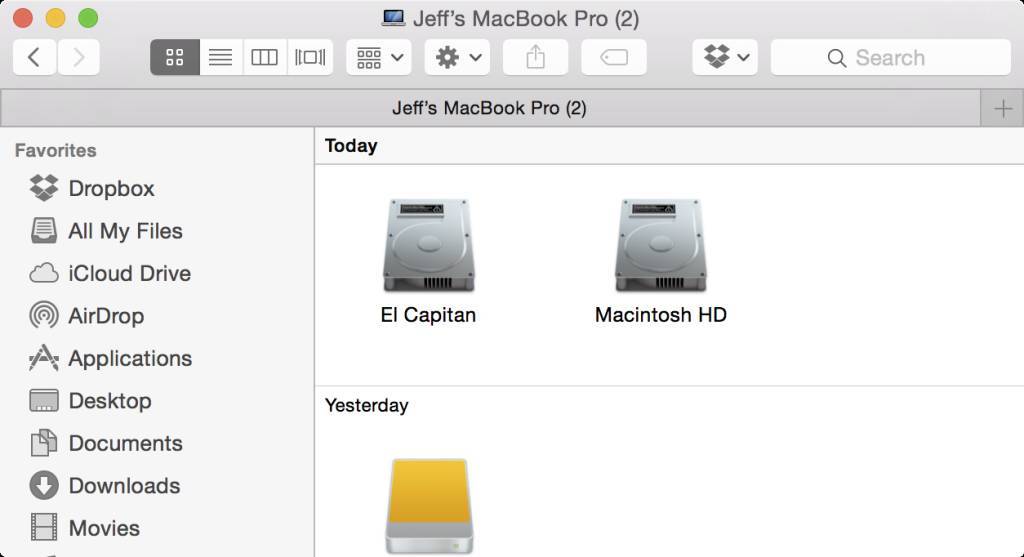The width and height of the screenshot is (1024, 557).
Task: Click the El Capitan label
Action: 428,315
